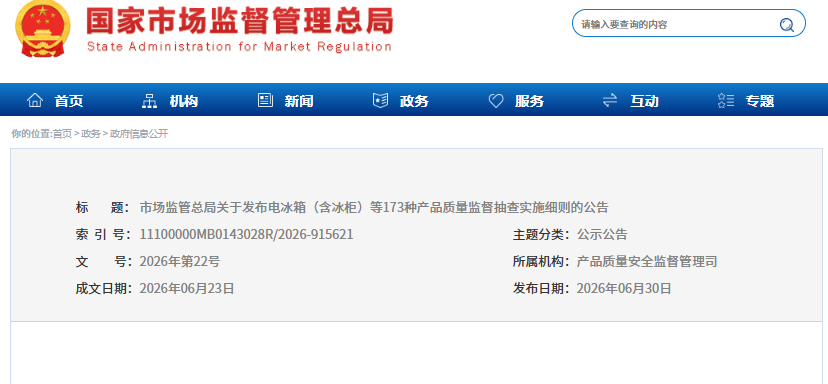Open the 新闻 navigation menu item
Screen dimensions: 828x384
click(299, 101)
